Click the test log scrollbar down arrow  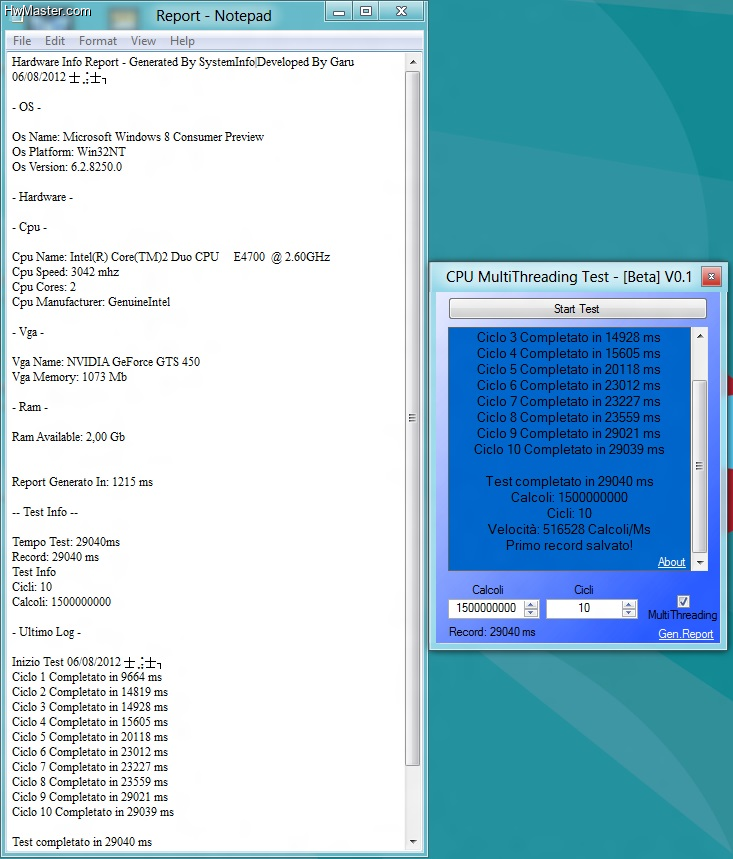pyautogui.click(x=700, y=563)
